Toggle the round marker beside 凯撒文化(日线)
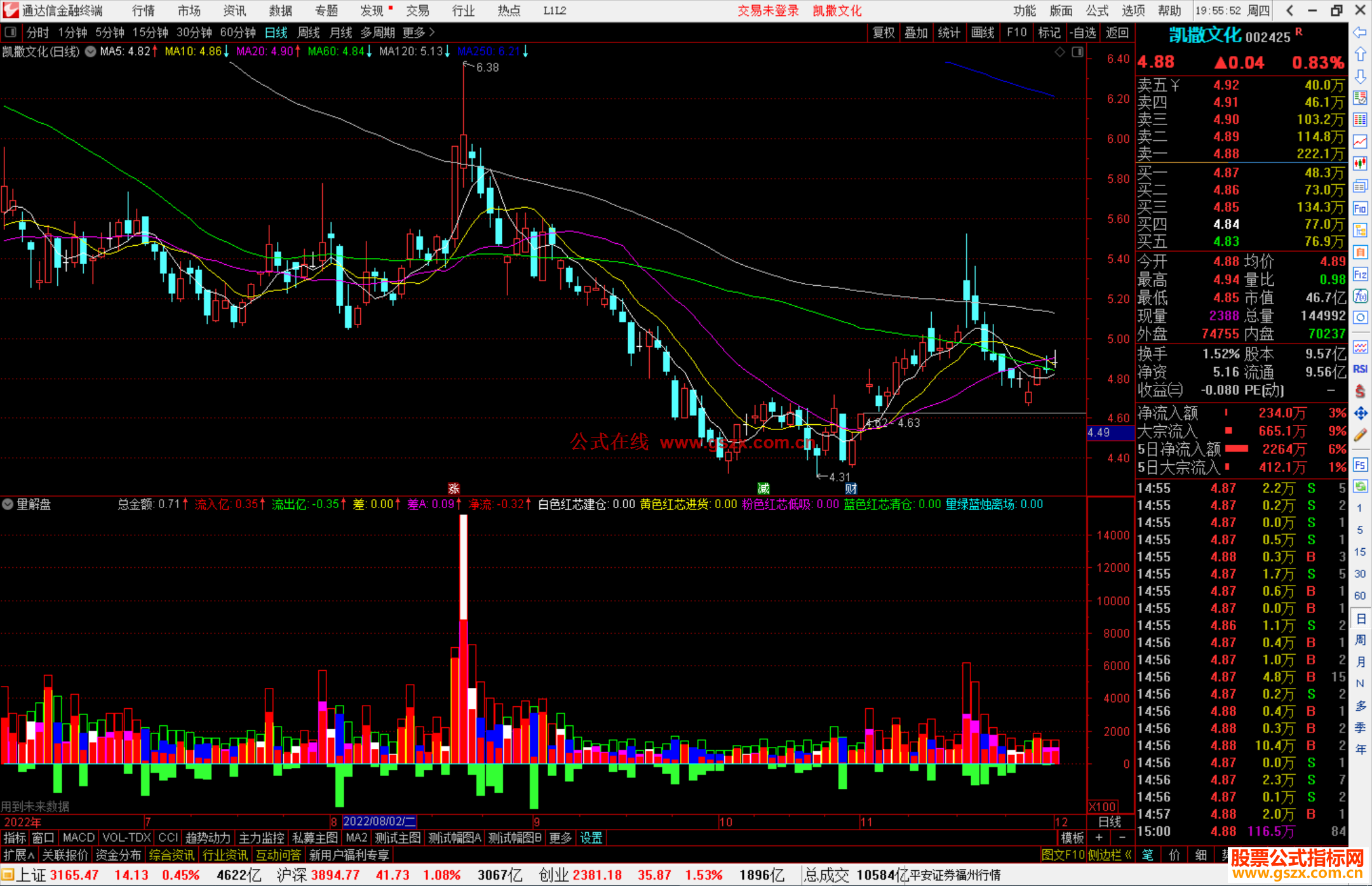The width and height of the screenshot is (1372, 886). coord(90,51)
